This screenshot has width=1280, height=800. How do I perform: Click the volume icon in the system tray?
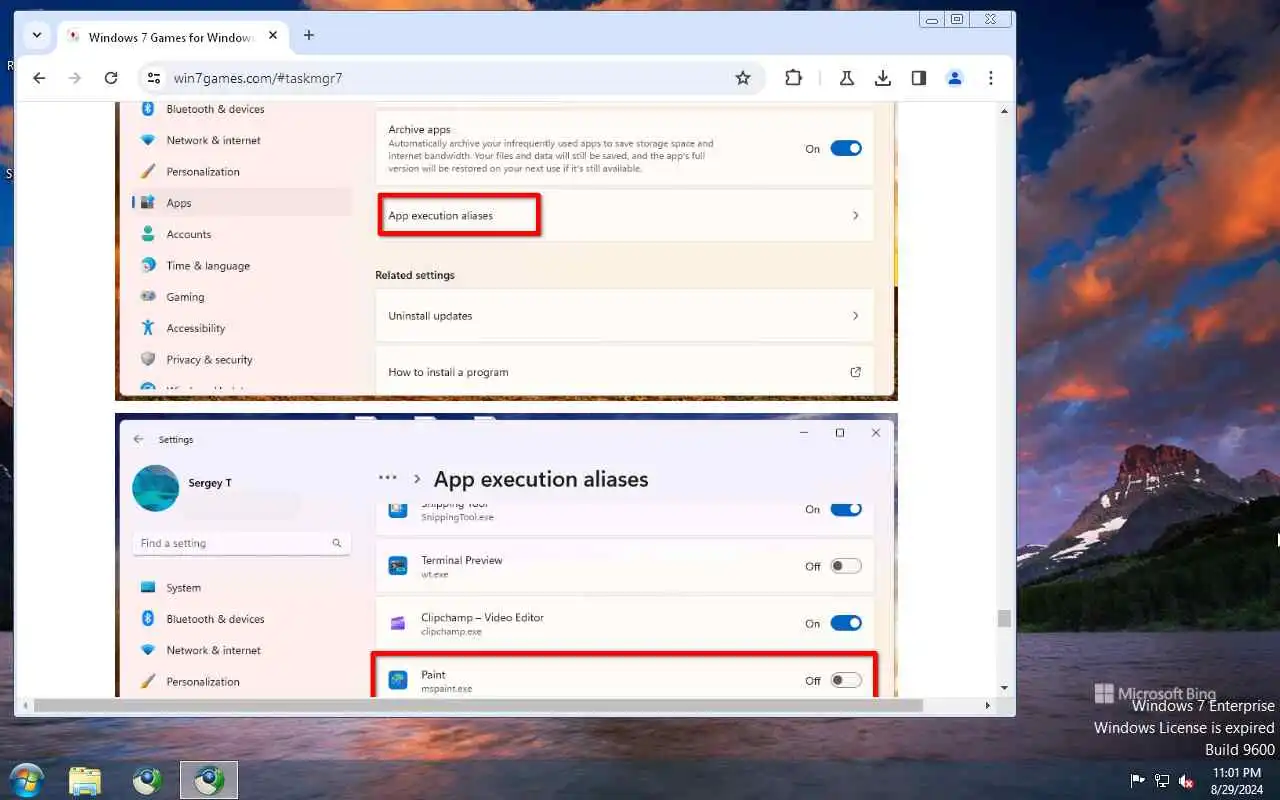click(x=1186, y=780)
